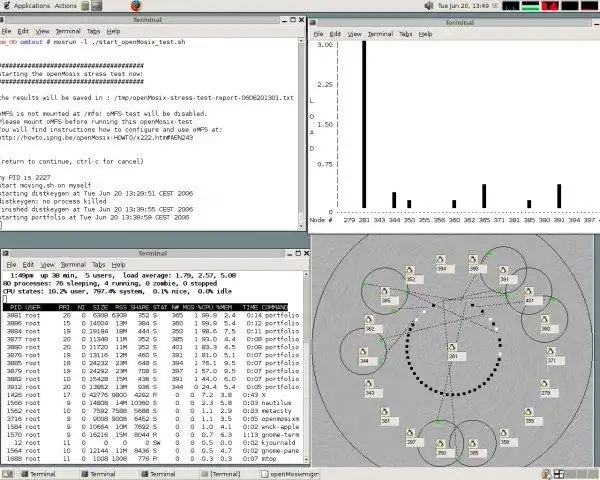Open Help menu in bottom-left Terminal window
Viewport: 600px width, 480px height.
[x=118, y=264]
